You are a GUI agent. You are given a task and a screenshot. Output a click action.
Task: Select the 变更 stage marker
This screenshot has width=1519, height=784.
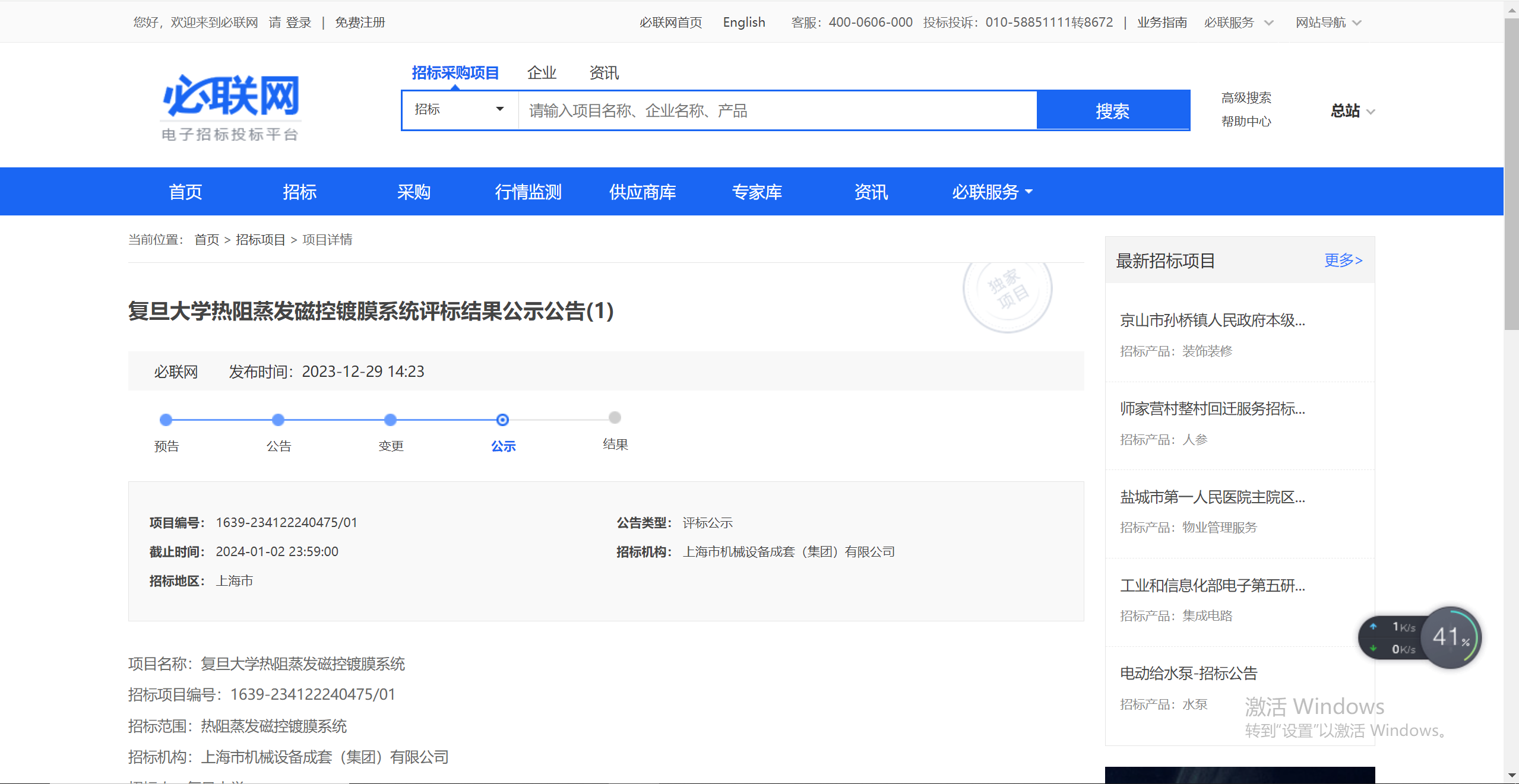pyautogui.click(x=390, y=420)
